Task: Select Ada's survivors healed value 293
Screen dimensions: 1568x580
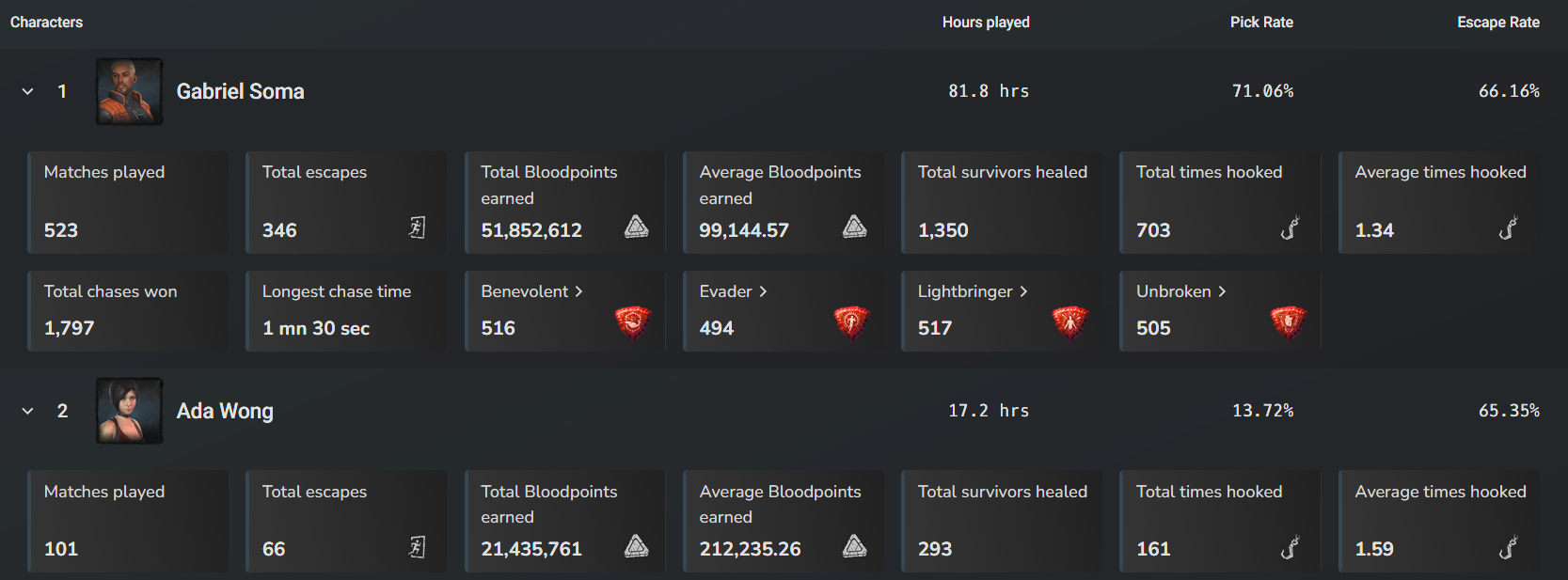Action: pos(935,549)
